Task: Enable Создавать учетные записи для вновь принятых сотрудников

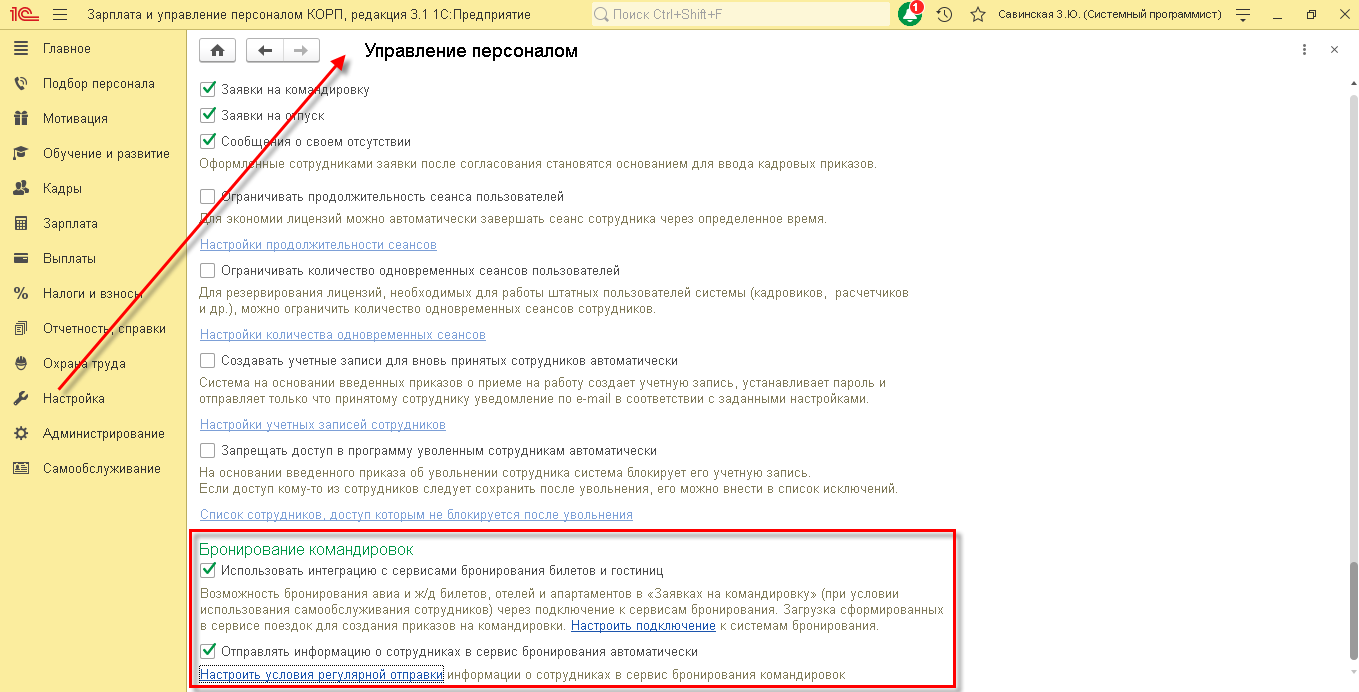Action: click(208, 361)
